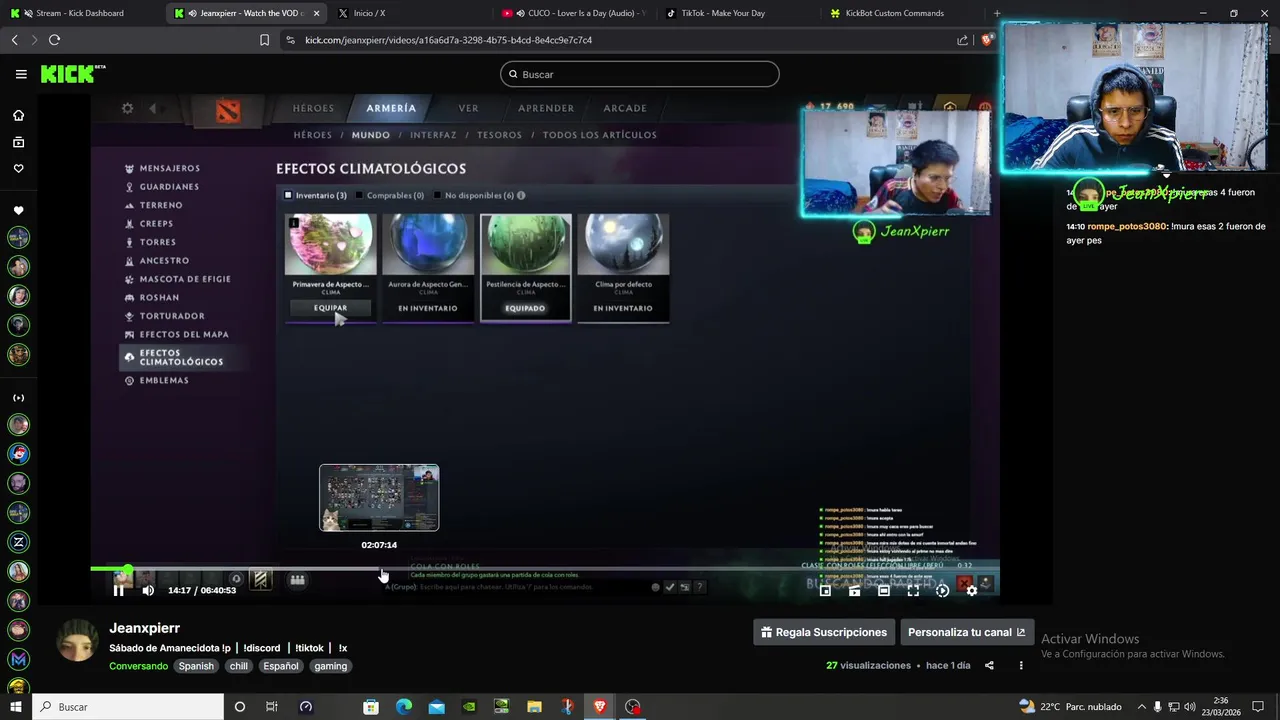Click ARMERÍA tab in the Dota video
The height and width of the screenshot is (720, 1280).
[391, 108]
